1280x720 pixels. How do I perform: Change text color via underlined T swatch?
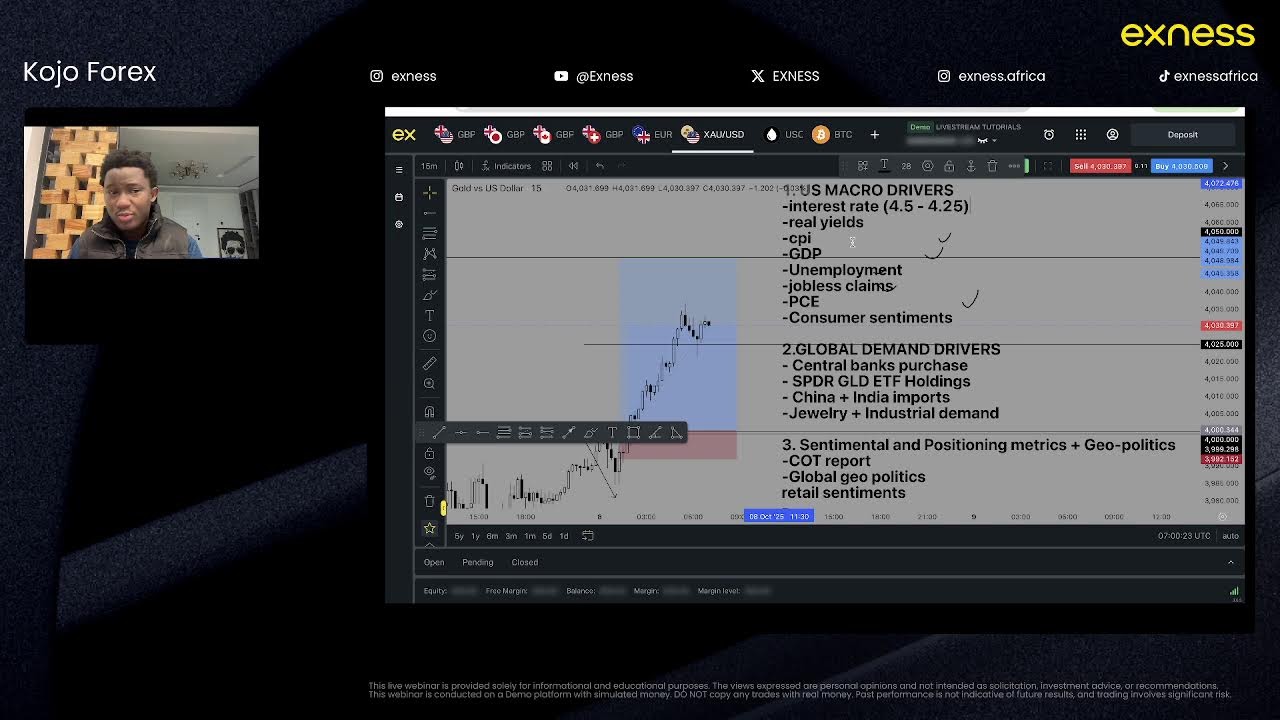[884, 166]
